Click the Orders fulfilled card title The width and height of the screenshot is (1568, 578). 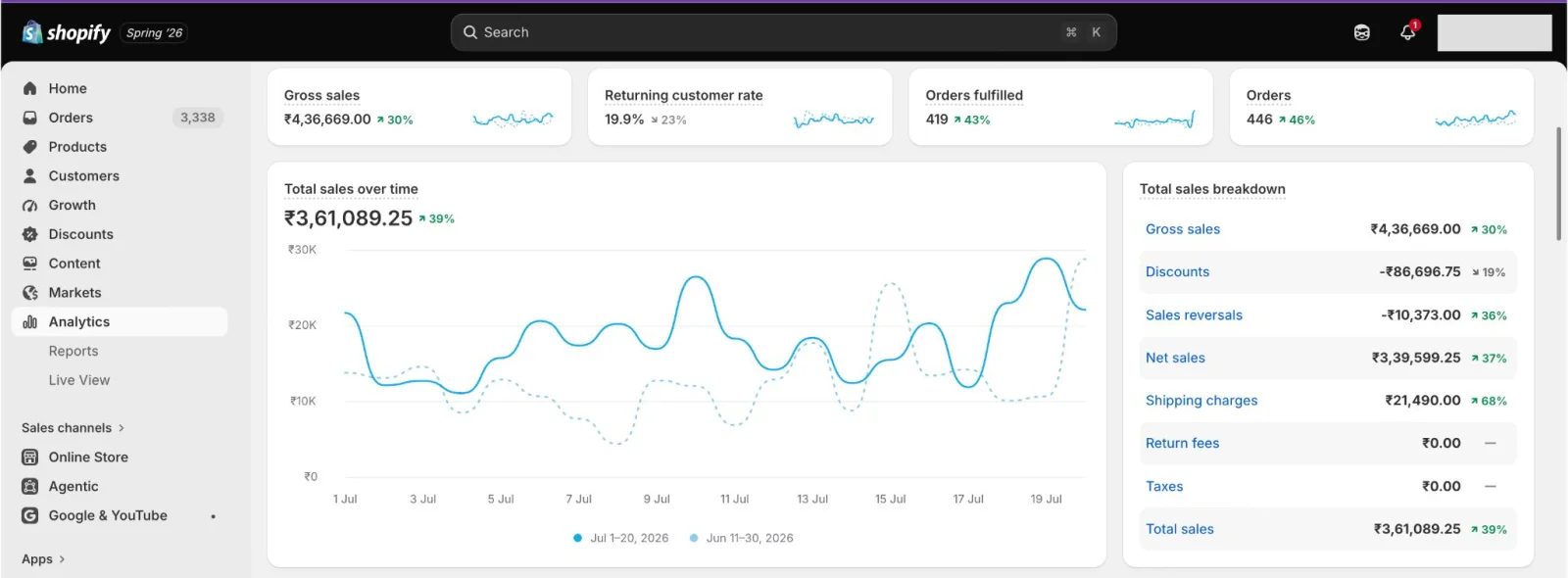[x=974, y=95]
